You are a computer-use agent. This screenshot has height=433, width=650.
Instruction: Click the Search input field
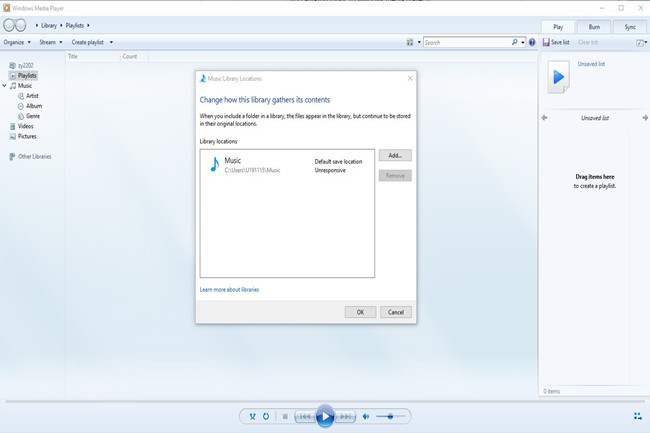tap(466, 43)
